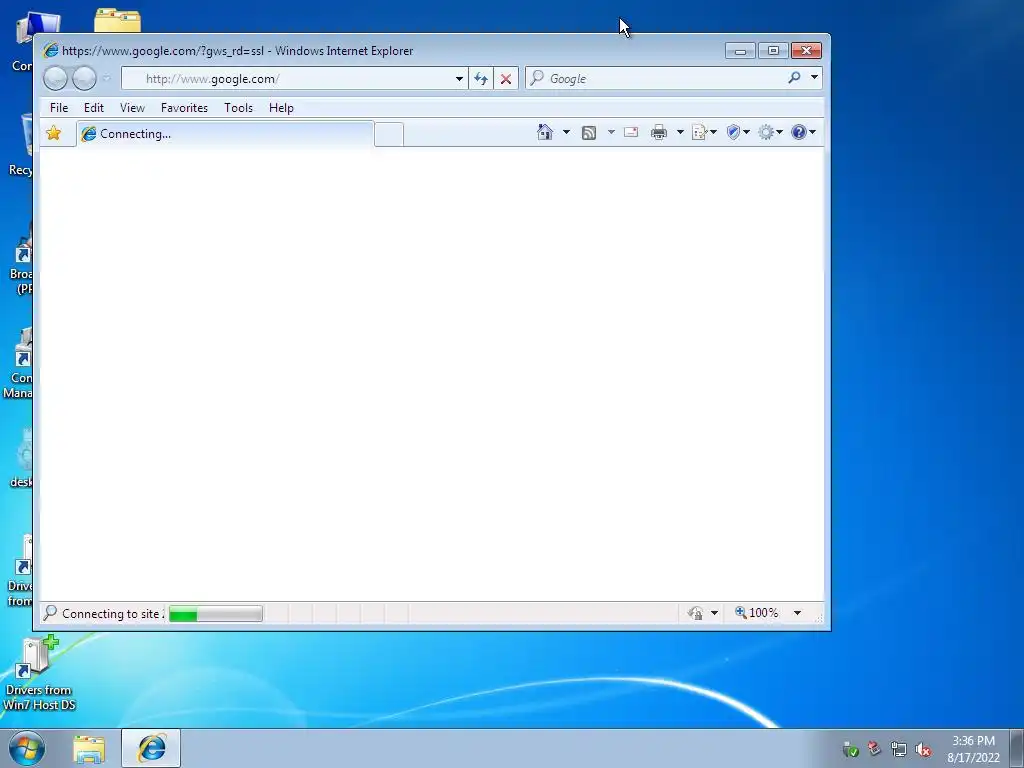Screen dimensions: 1024x768
Task: Open the File menu
Action: point(59,108)
